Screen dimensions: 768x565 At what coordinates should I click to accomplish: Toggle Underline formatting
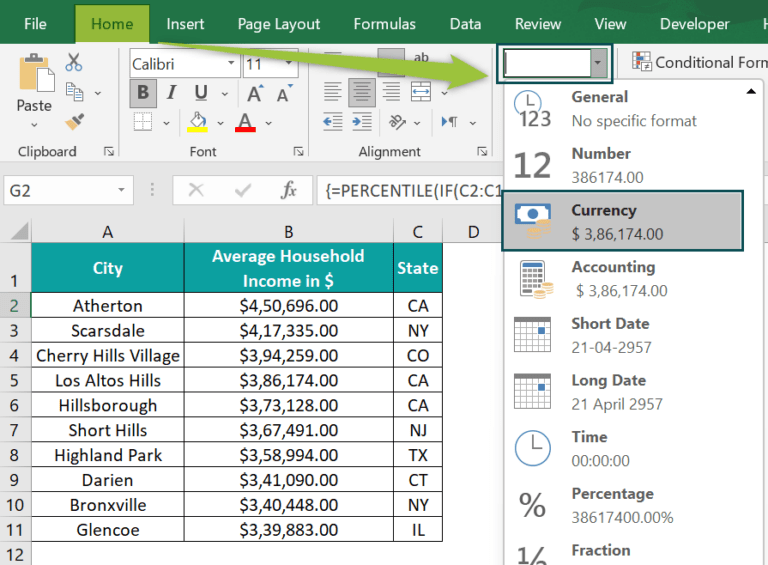coord(201,93)
